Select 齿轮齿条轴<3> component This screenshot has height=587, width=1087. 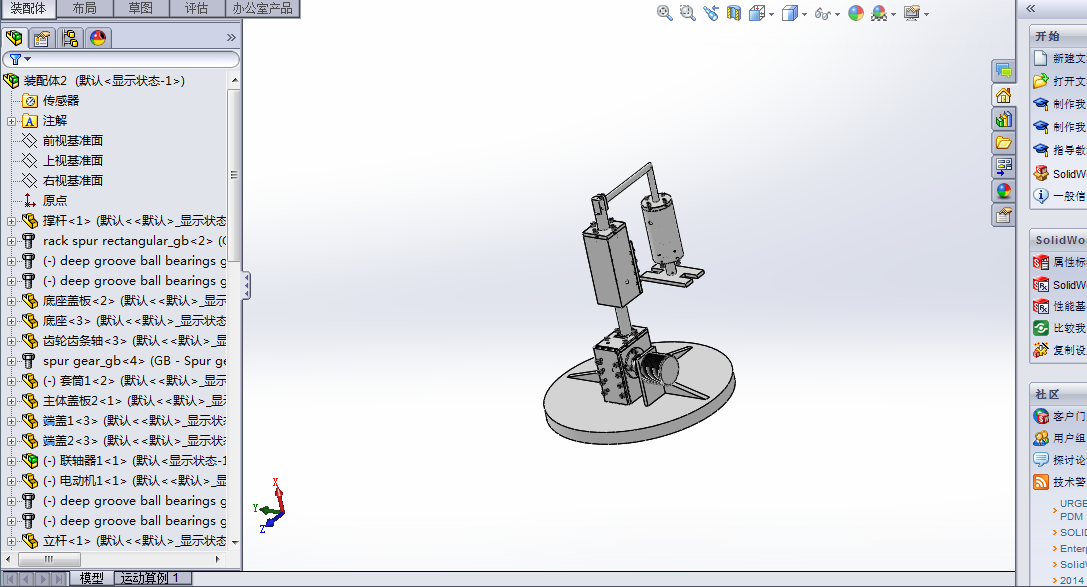(134, 341)
